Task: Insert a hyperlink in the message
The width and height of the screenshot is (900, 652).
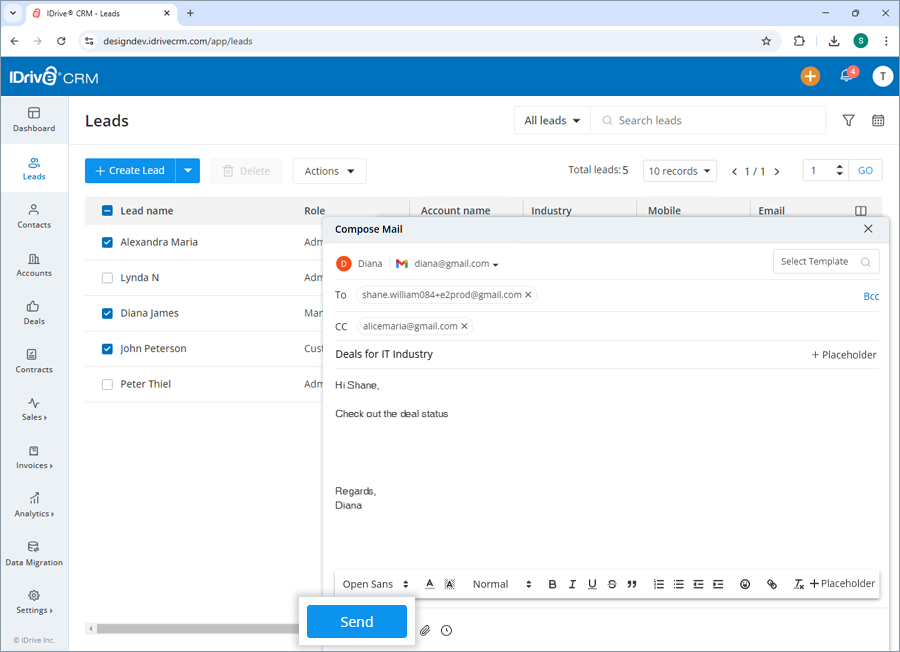Action: pos(771,584)
